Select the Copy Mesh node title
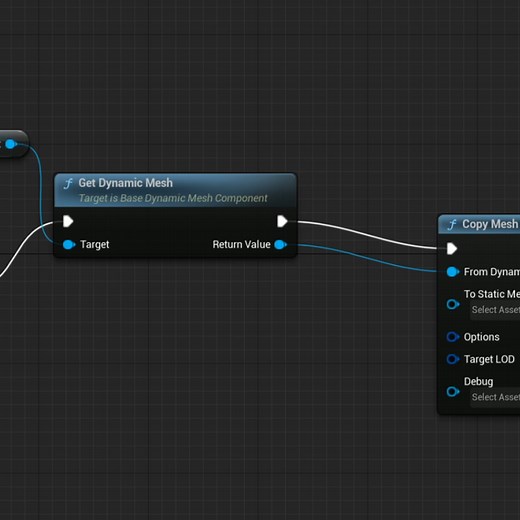520x520 pixels. point(491,224)
